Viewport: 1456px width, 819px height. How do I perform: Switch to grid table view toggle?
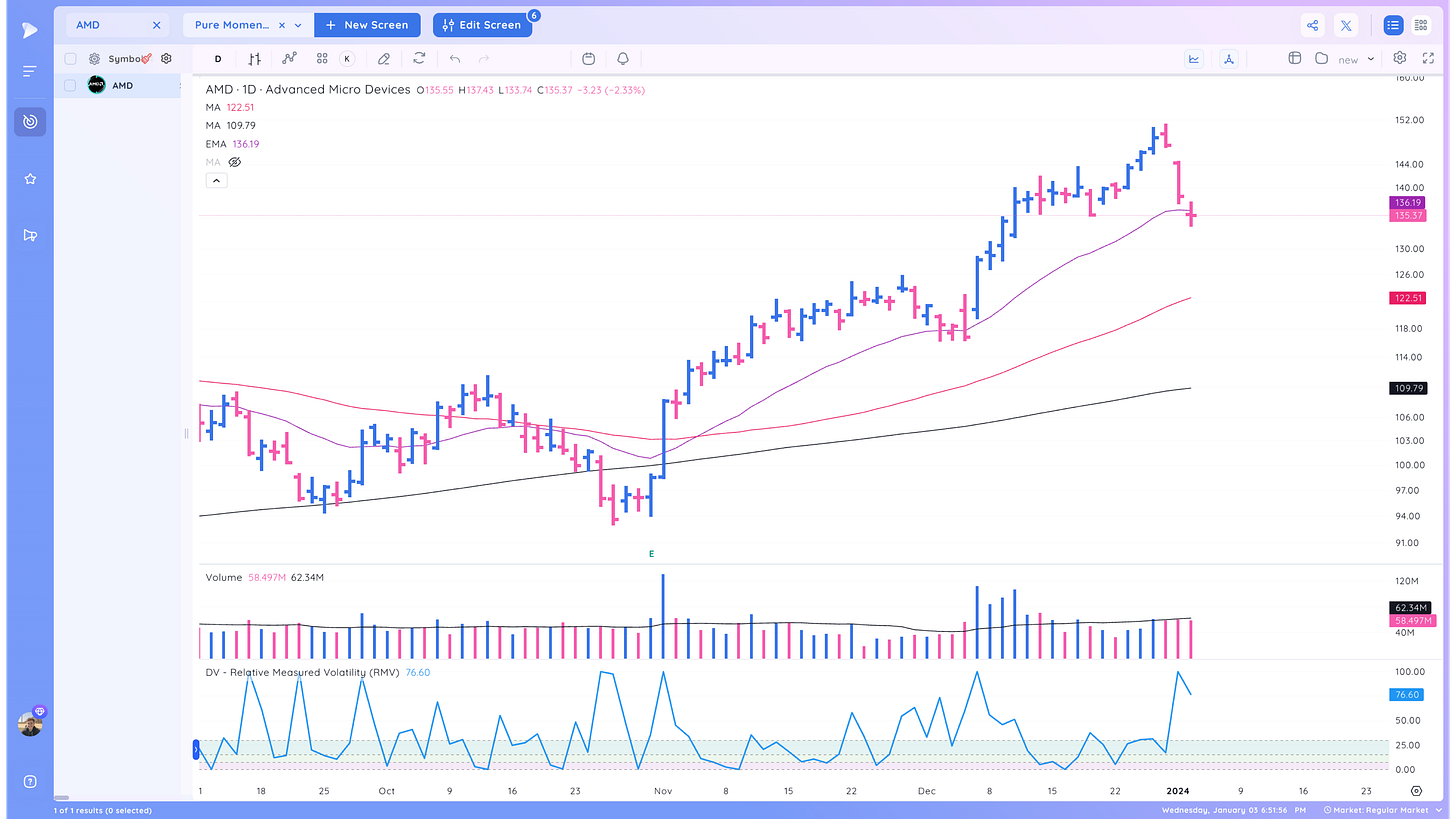pos(1421,25)
